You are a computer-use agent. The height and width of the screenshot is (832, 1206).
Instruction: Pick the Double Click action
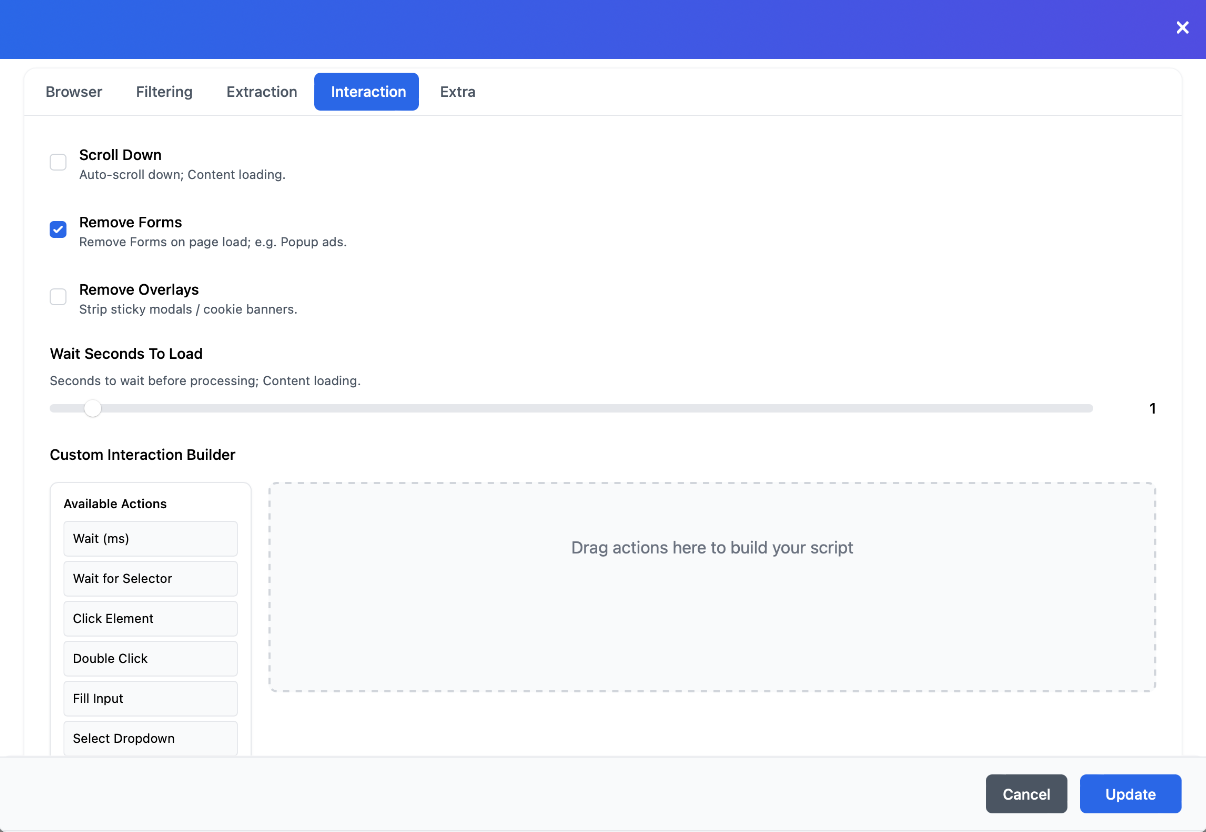(150, 659)
